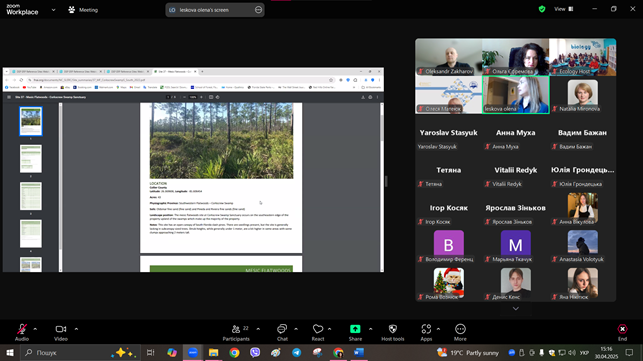The width and height of the screenshot is (643, 361).
Task: Open Host tools shield icon
Action: [x=392, y=329]
